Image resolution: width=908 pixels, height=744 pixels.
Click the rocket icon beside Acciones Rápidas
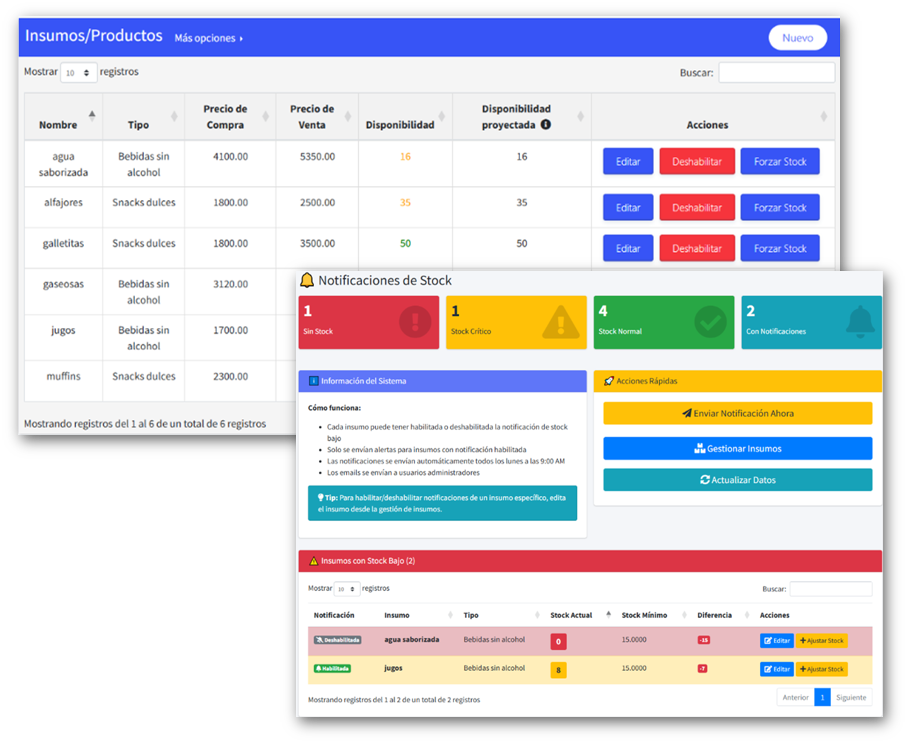click(x=609, y=381)
